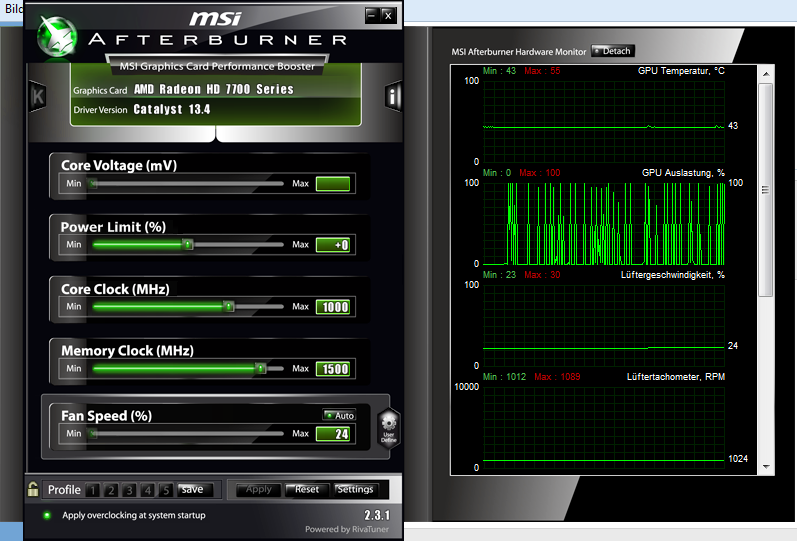Open Kombustor via the K side button
This screenshot has width=797, height=541.
(38, 96)
